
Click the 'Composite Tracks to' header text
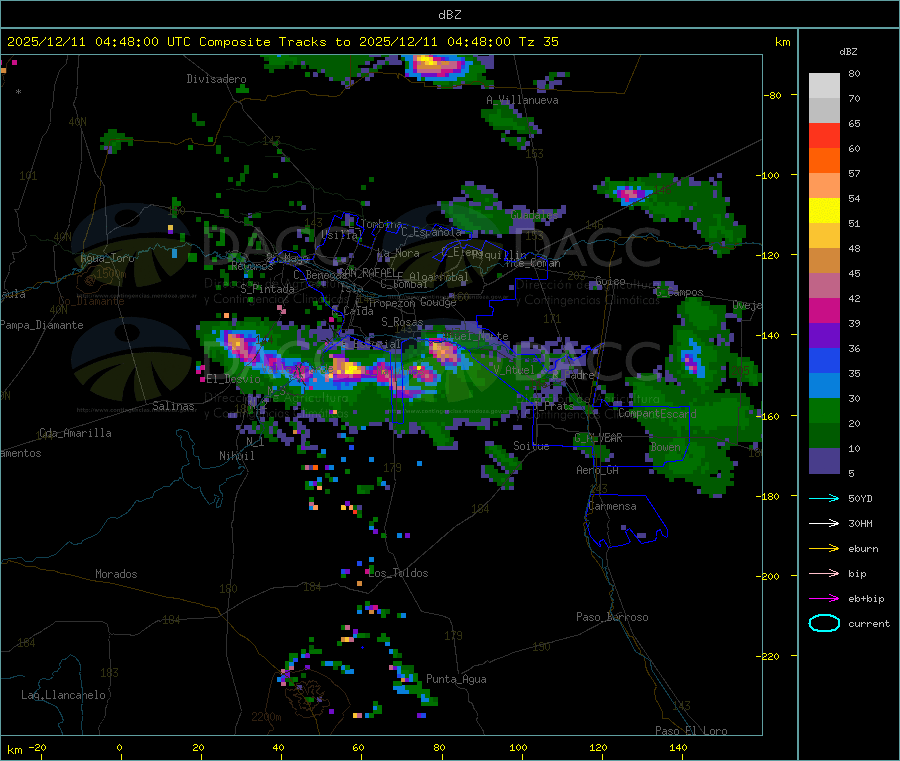point(274,42)
